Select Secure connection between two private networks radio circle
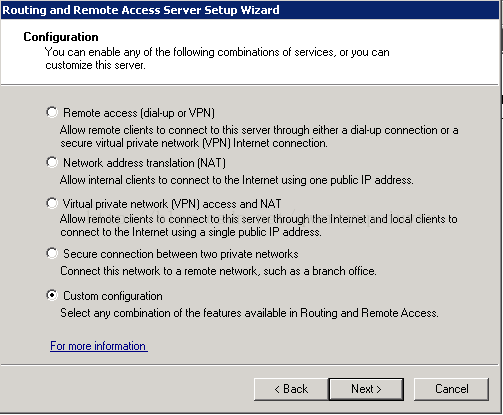 [52, 253]
